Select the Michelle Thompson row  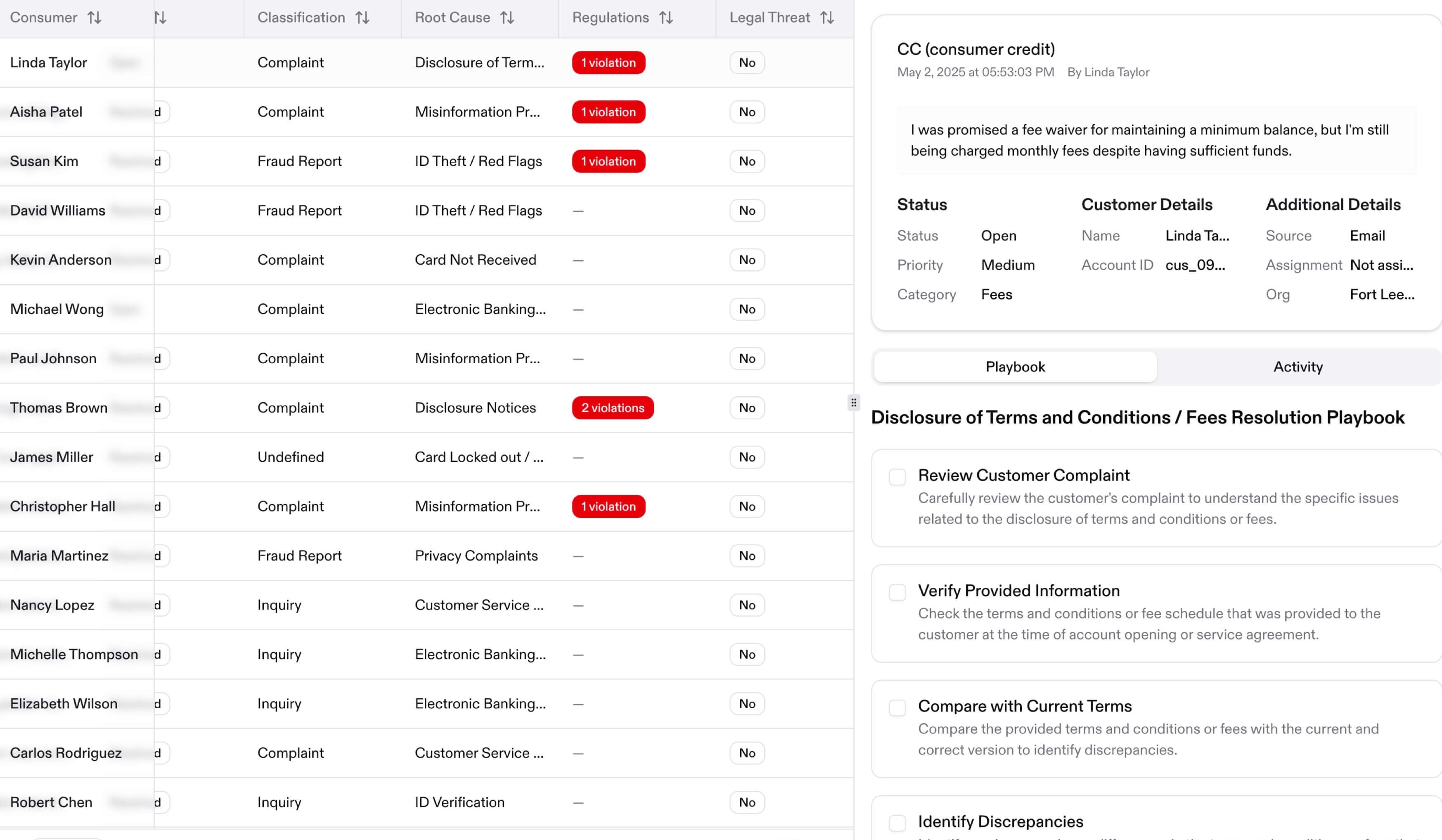(427, 654)
